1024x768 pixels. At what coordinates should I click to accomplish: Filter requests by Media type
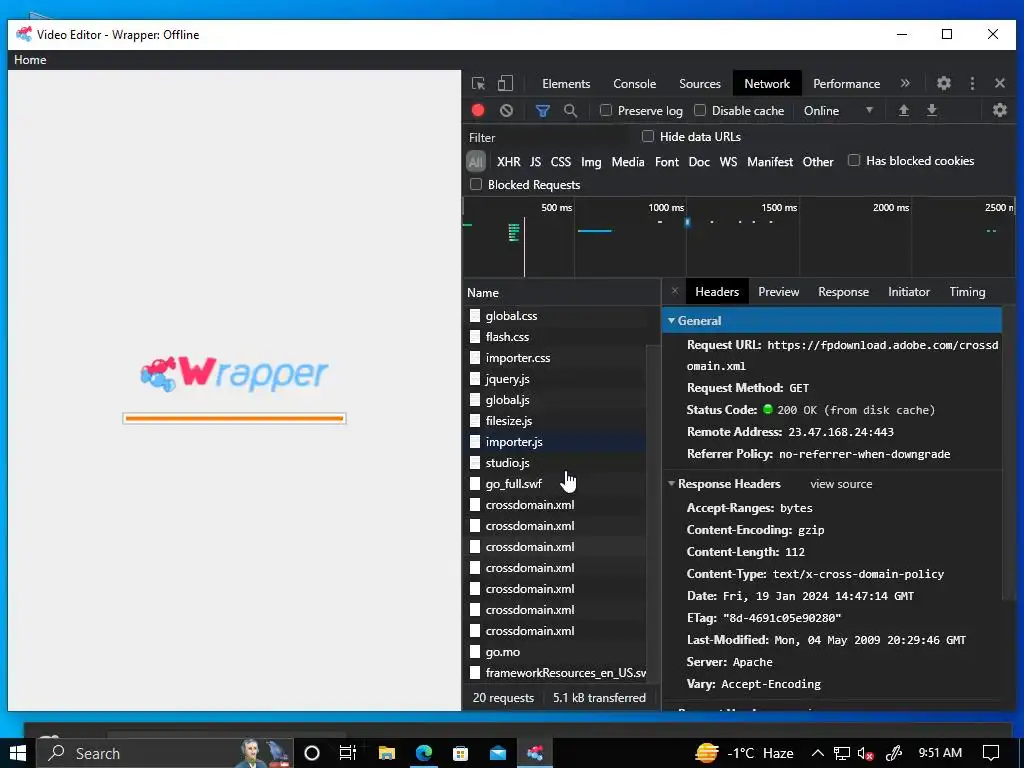click(628, 161)
